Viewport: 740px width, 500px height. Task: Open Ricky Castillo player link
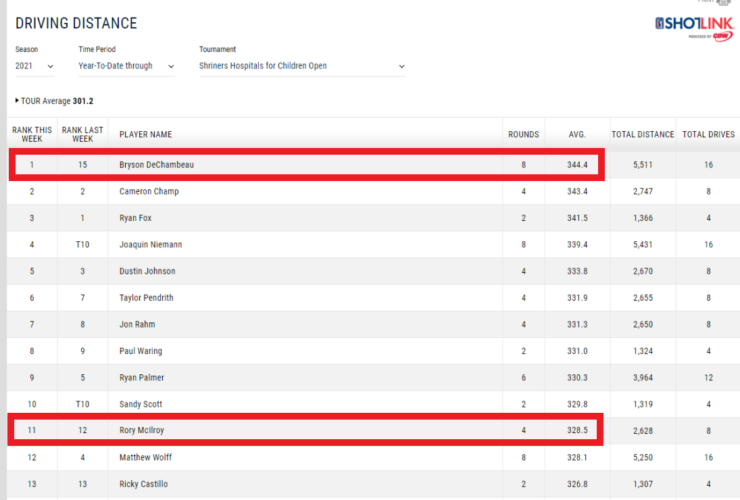[143, 484]
